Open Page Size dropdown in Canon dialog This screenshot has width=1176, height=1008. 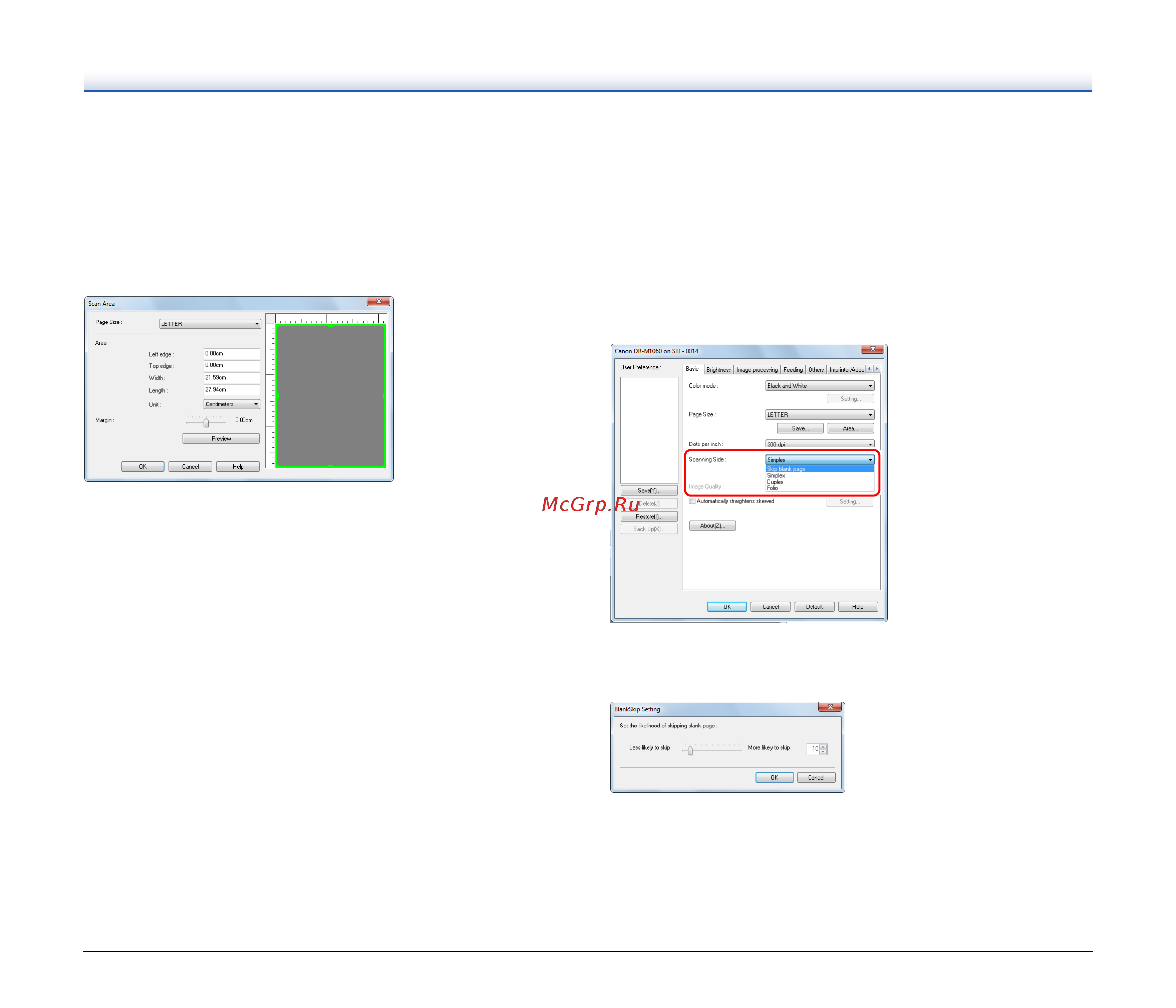pyautogui.click(x=819, y=415)
